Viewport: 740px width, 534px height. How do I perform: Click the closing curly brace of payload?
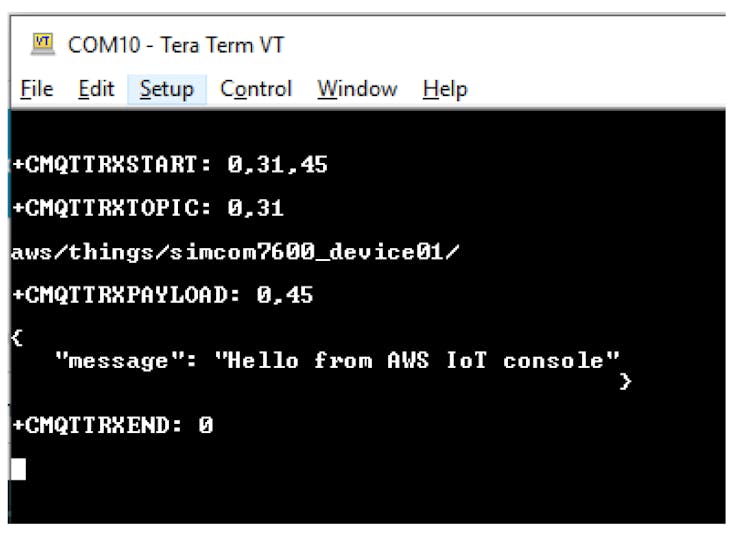click(x=625, y=381)
